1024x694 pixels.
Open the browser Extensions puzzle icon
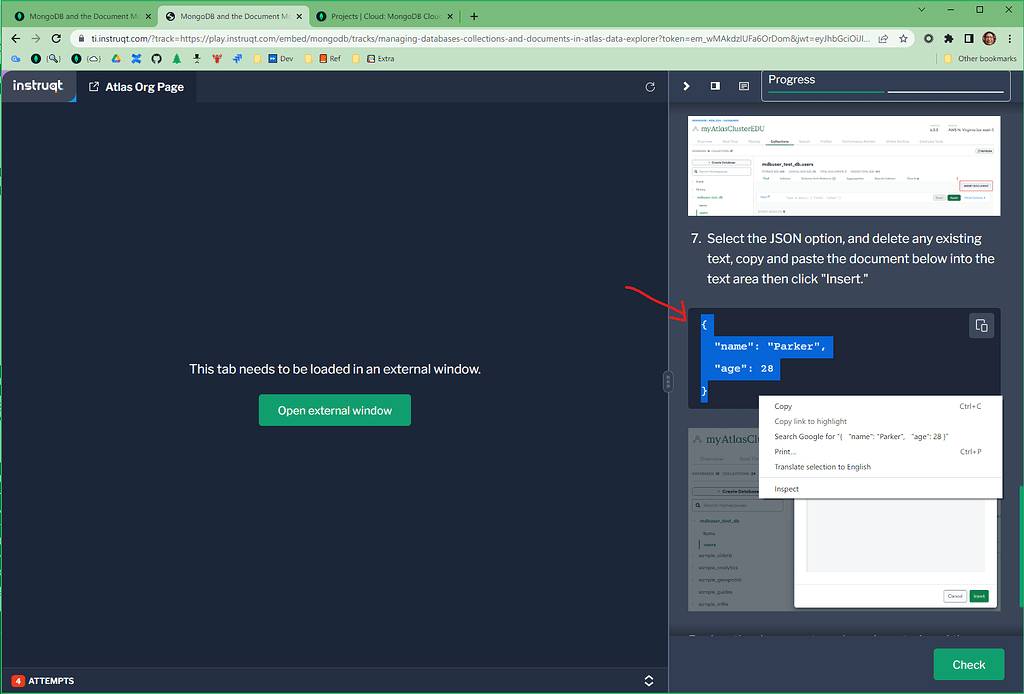pos(948,39)
